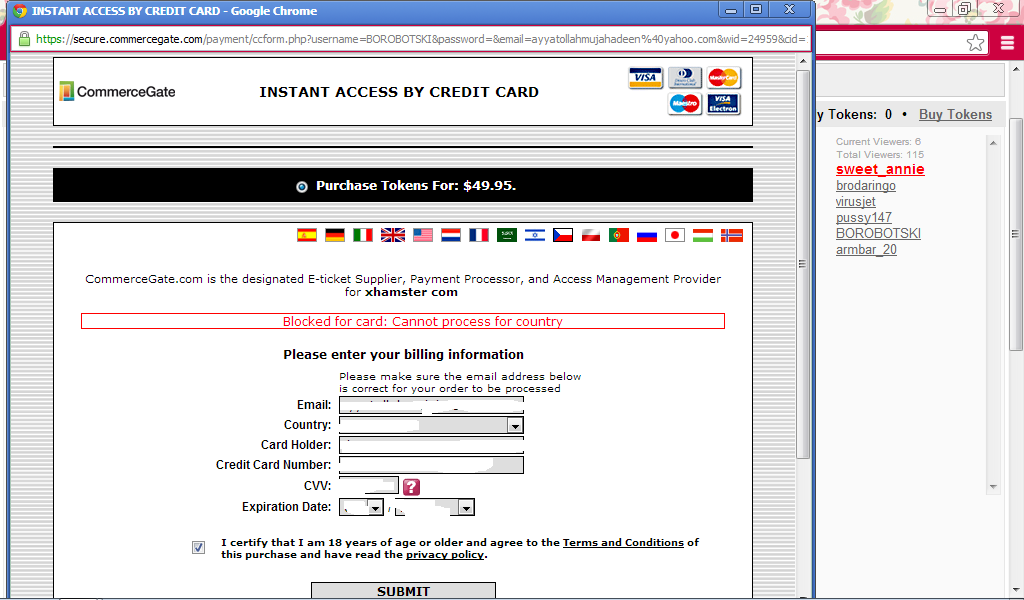Select the Israel flag language
The height and width of the screenshot is (600, 1024).
point(535,235)
